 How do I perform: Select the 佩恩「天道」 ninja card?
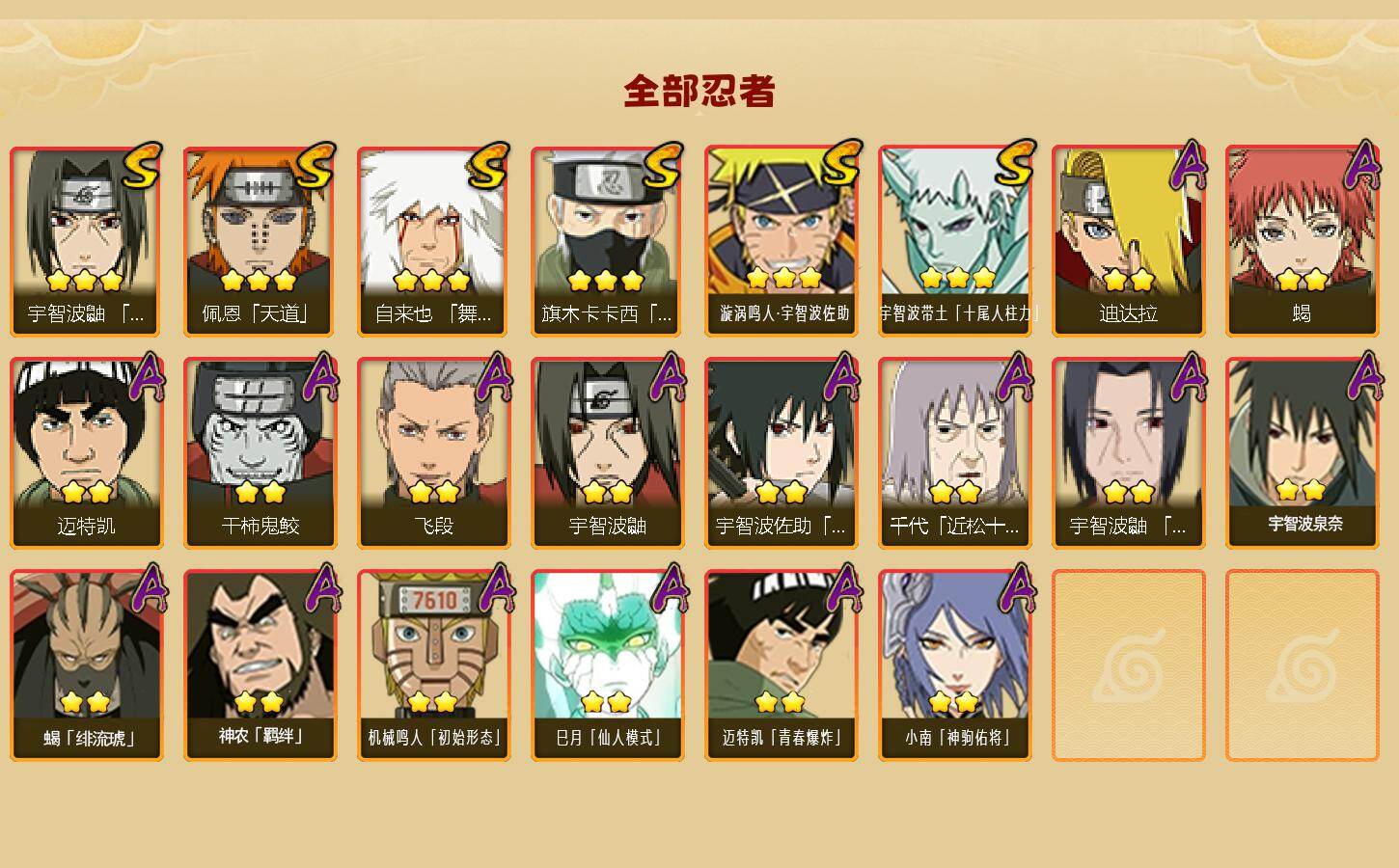tap(260, 241)
